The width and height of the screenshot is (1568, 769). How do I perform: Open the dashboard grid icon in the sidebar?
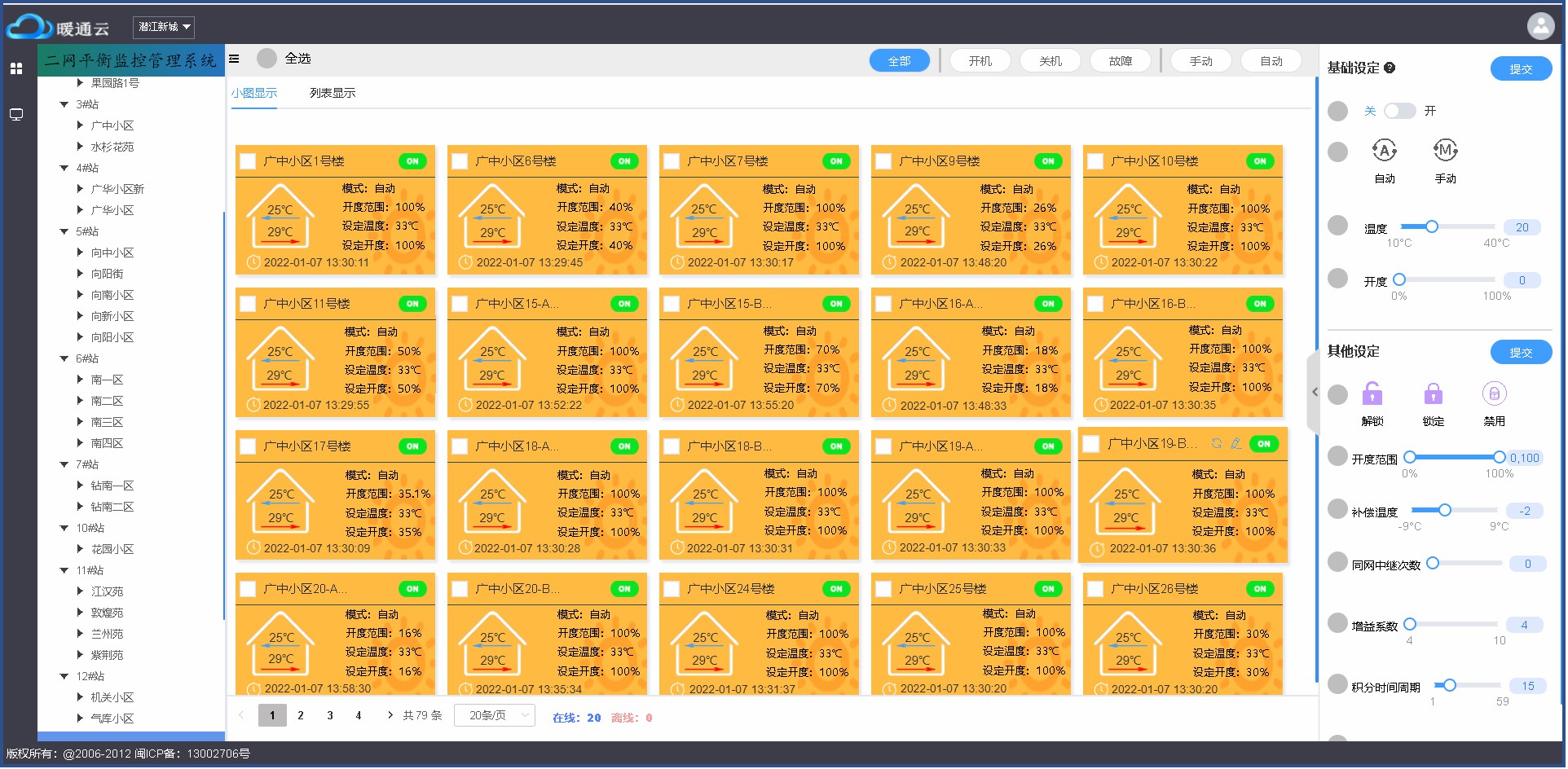coord(16,68)
